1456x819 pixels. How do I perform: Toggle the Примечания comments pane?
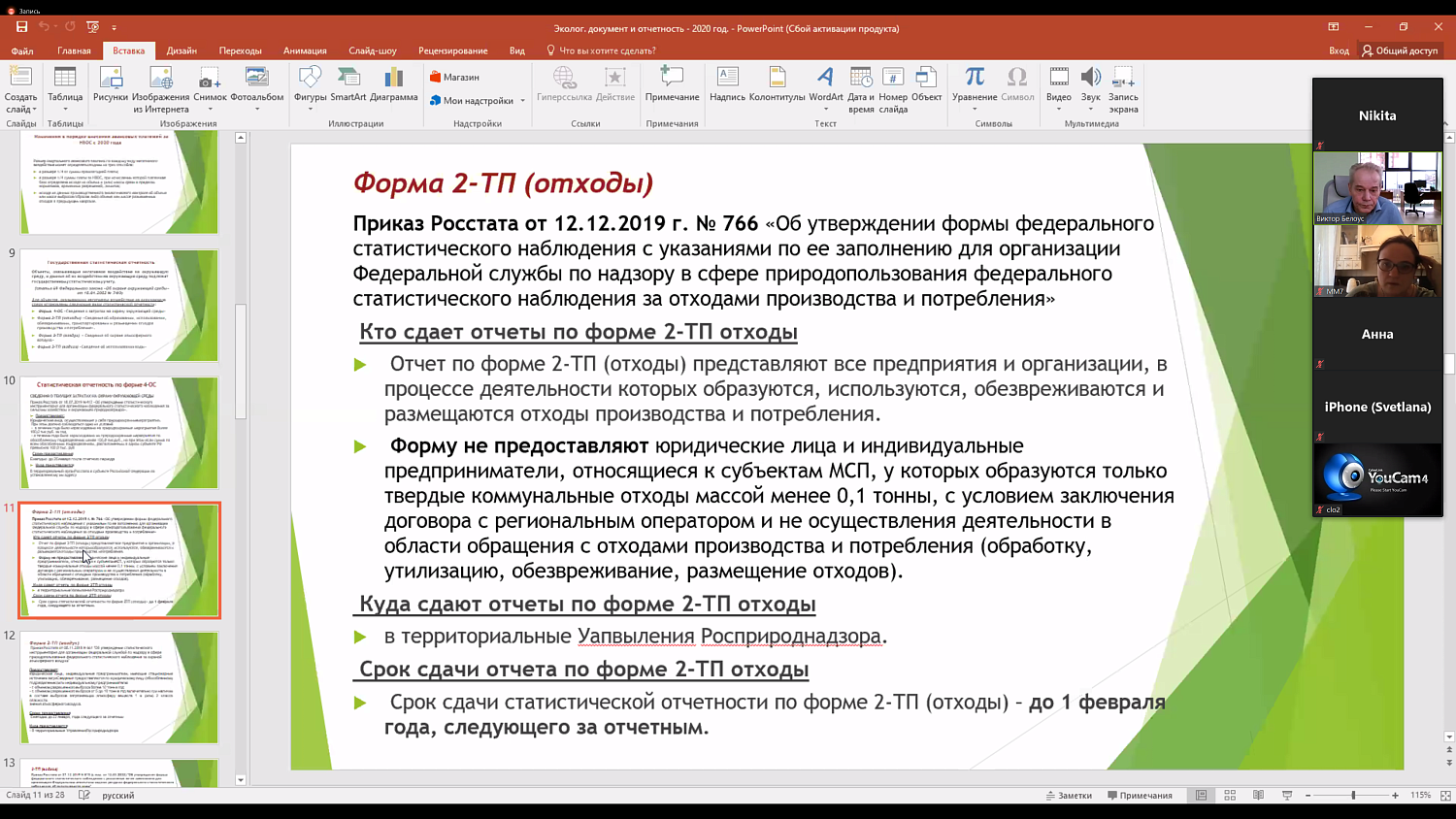(1140, 795)
